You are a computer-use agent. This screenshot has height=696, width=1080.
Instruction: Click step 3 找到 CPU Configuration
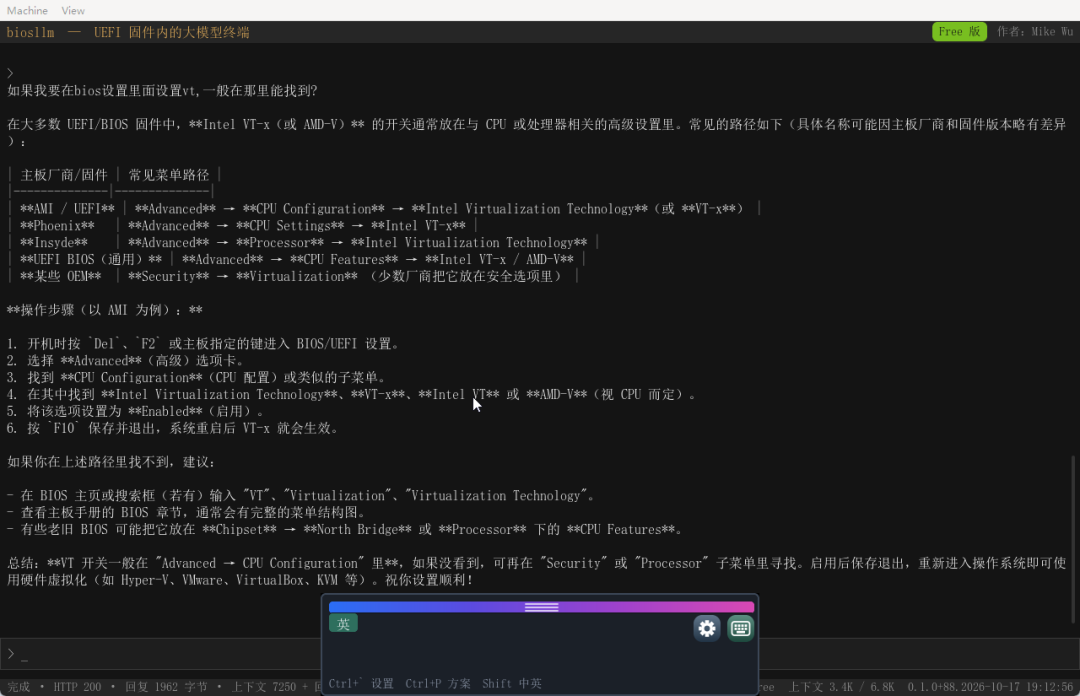pos(196,378)
